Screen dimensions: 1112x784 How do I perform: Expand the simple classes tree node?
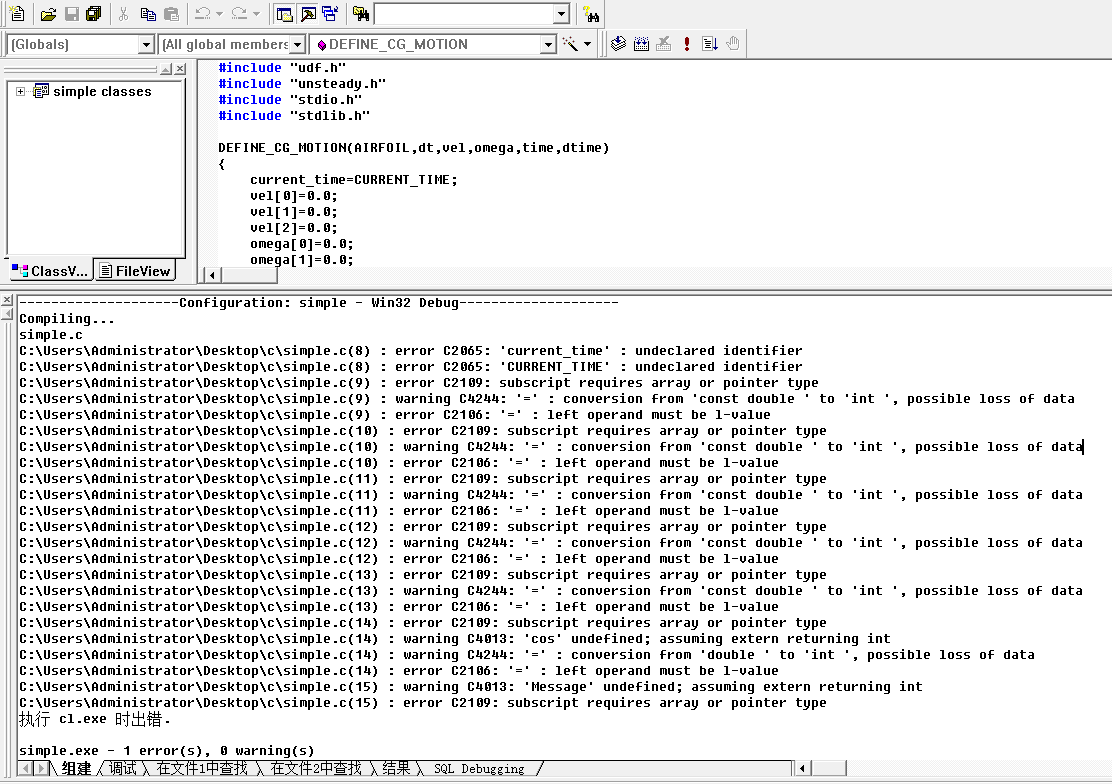(20, 91)
